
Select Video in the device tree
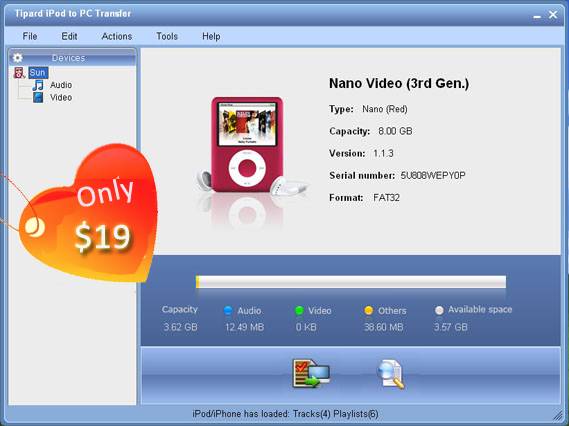pos(61,98)
